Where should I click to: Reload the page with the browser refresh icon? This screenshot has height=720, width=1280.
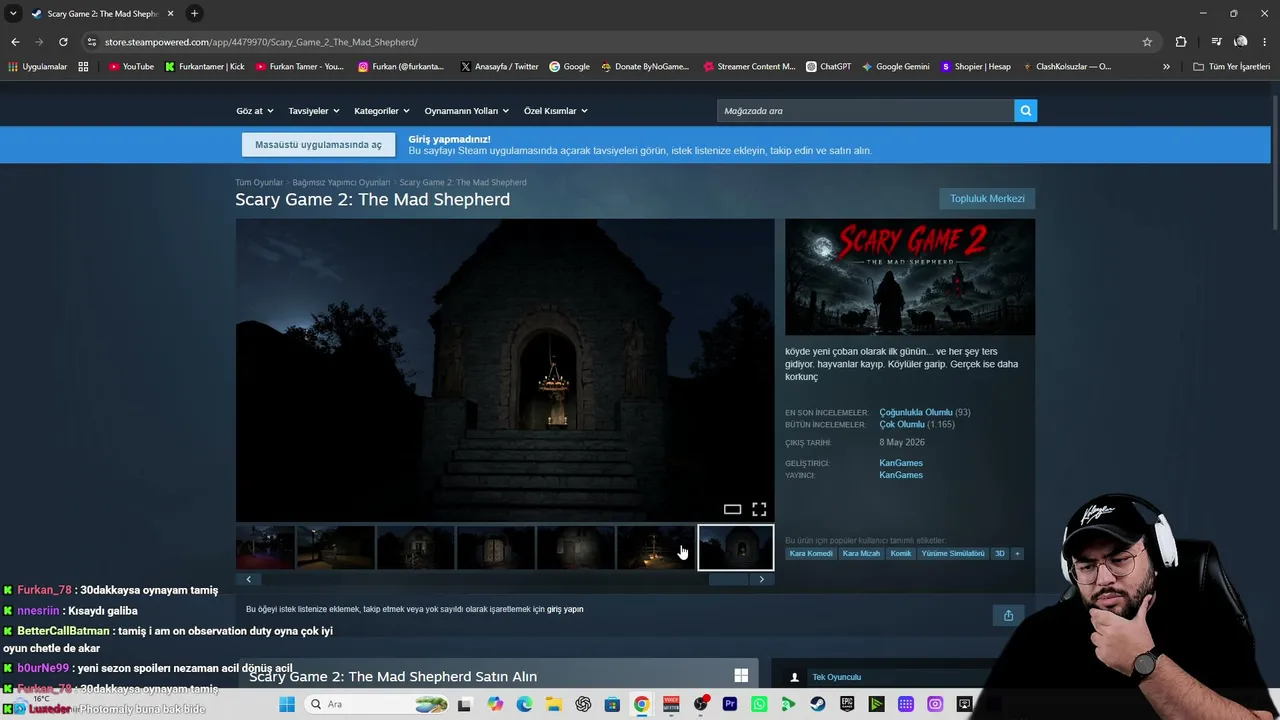(x=63, y=42)
